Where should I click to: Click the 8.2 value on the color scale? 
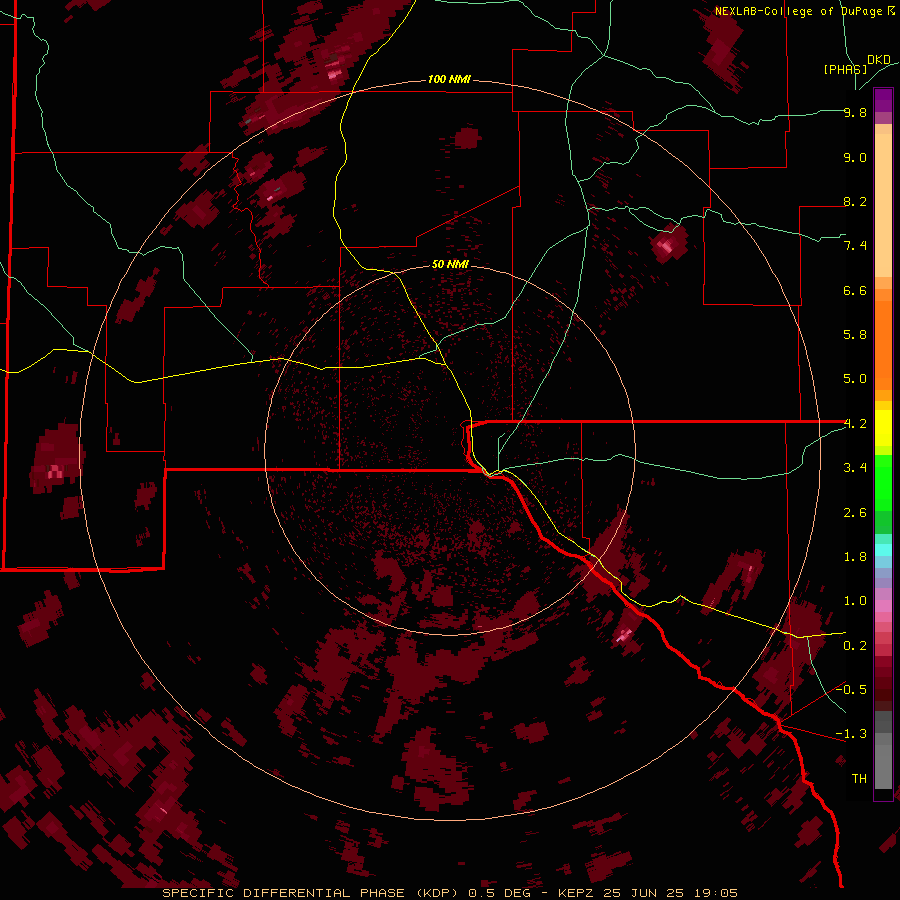click(855, 201)
